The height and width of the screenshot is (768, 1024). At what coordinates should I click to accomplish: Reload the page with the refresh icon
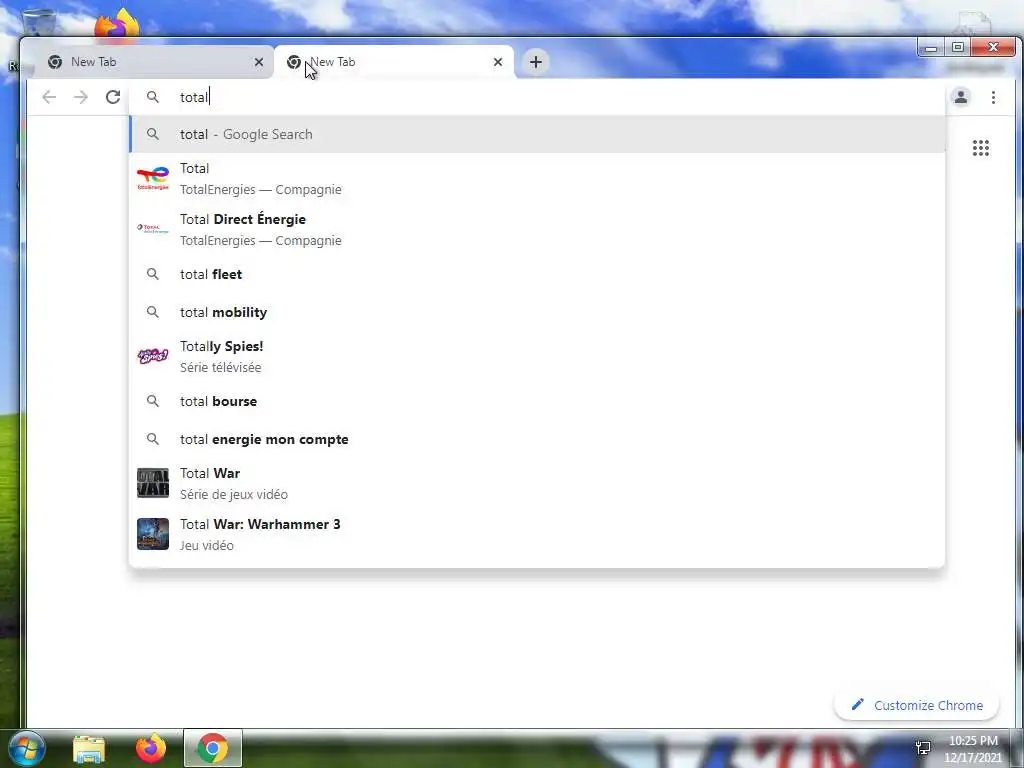coord(113,97)
